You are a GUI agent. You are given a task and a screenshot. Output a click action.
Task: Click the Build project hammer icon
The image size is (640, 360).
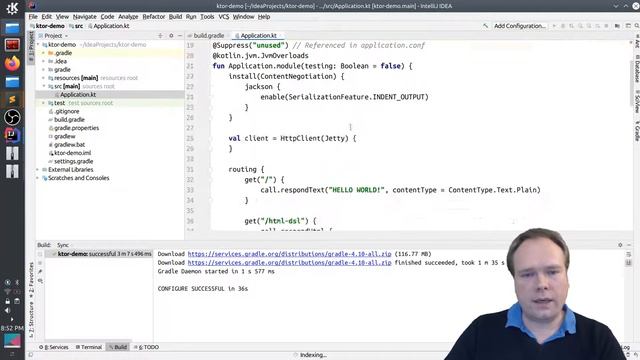485,26
